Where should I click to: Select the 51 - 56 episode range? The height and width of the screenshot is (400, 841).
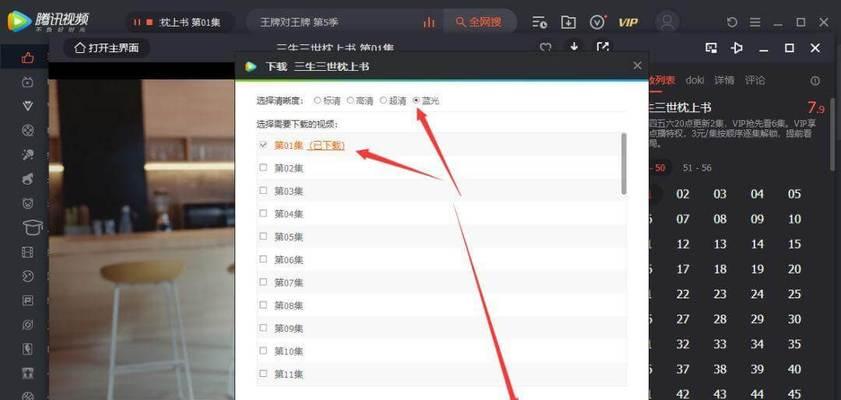point(697,168)
